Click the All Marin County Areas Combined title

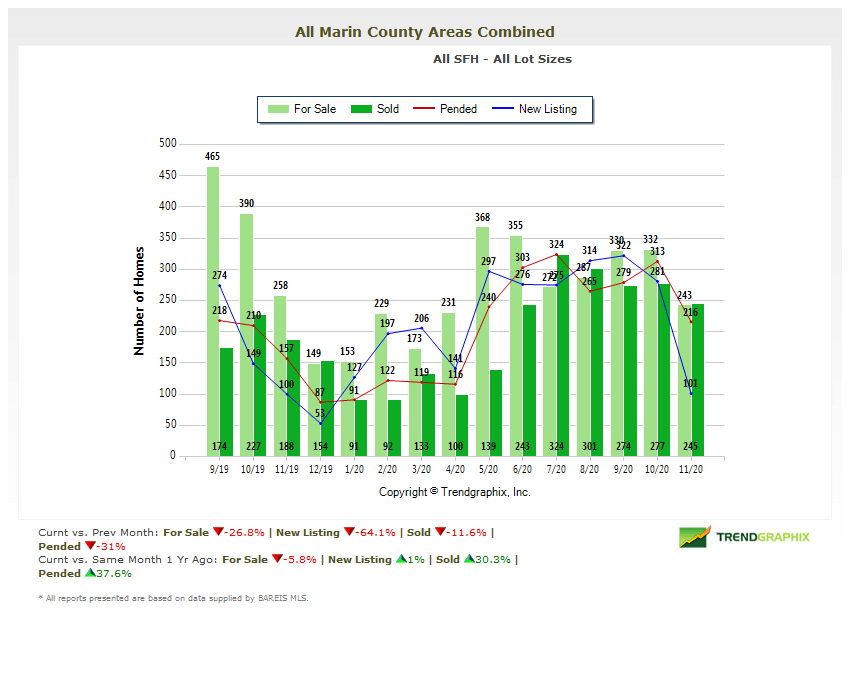425,32
